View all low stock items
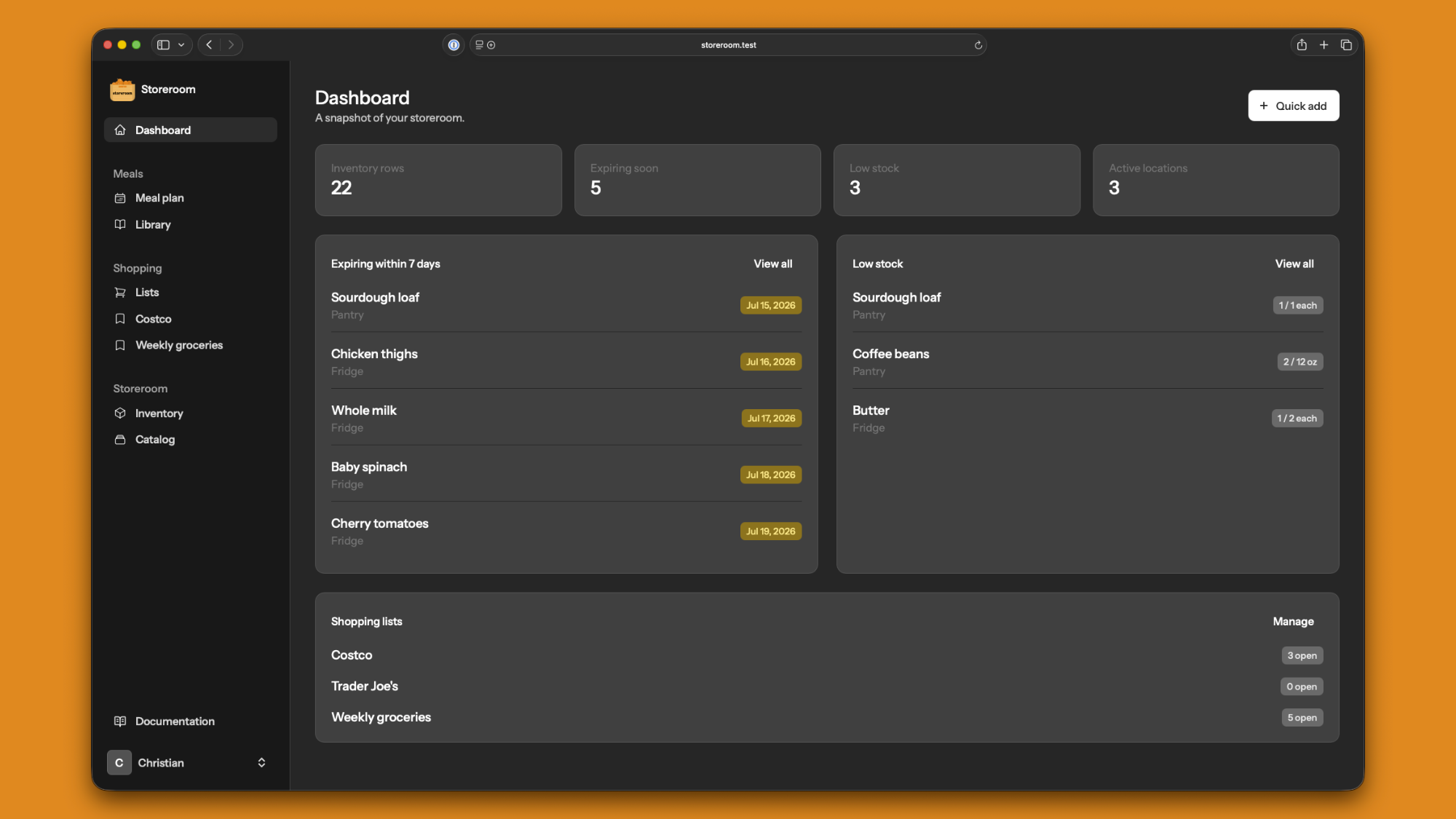This screenshot has width=1456, height=819. pyautogui.click(x=1294, y=264)
